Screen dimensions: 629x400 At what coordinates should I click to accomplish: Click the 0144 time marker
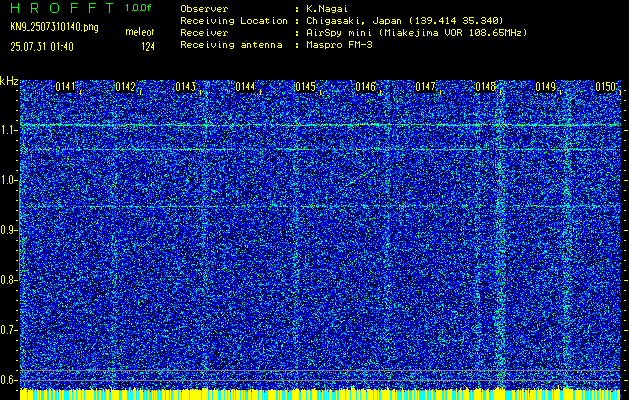coord(245,87)
